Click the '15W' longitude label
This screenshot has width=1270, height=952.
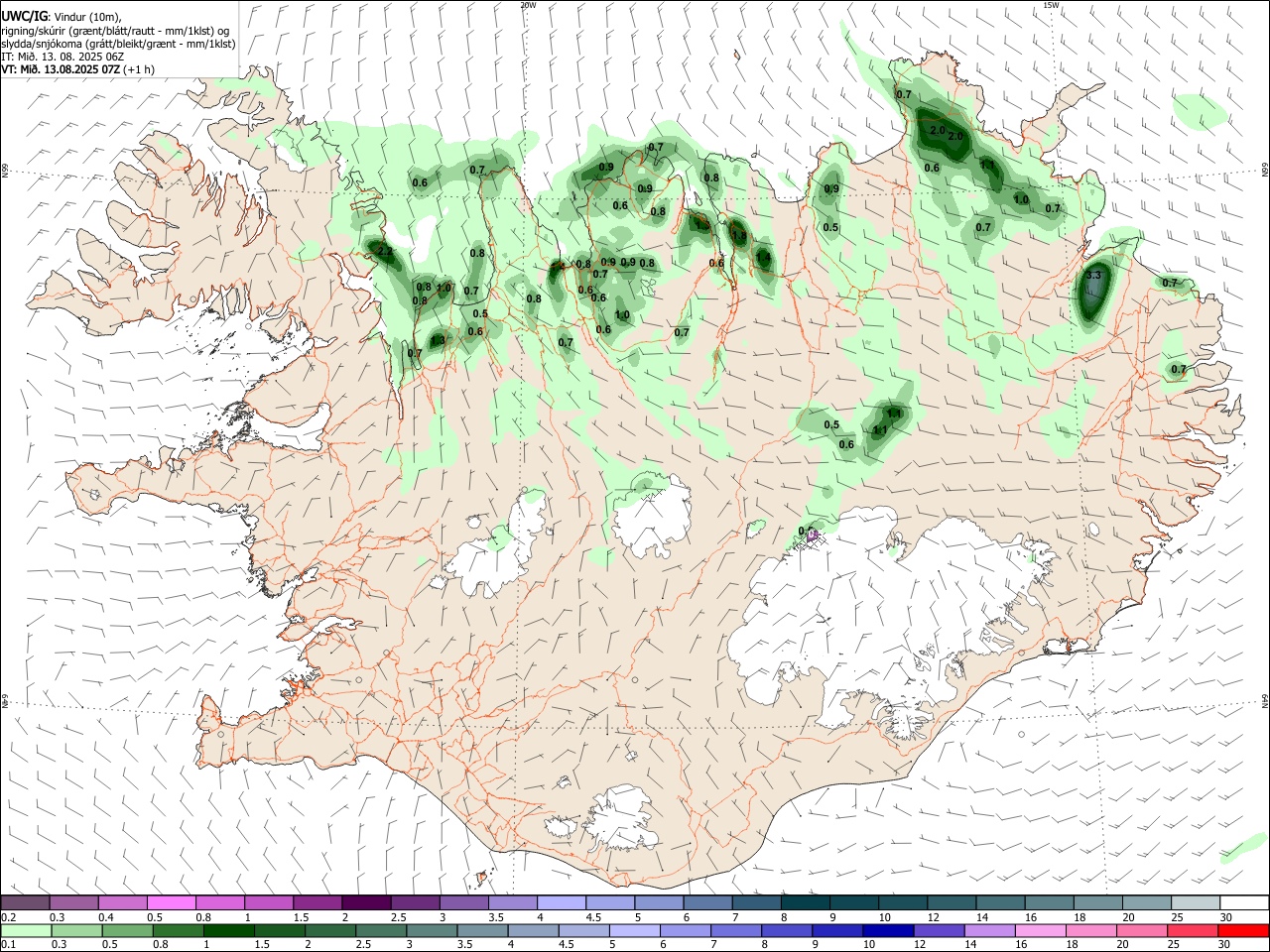(1051, 5)
